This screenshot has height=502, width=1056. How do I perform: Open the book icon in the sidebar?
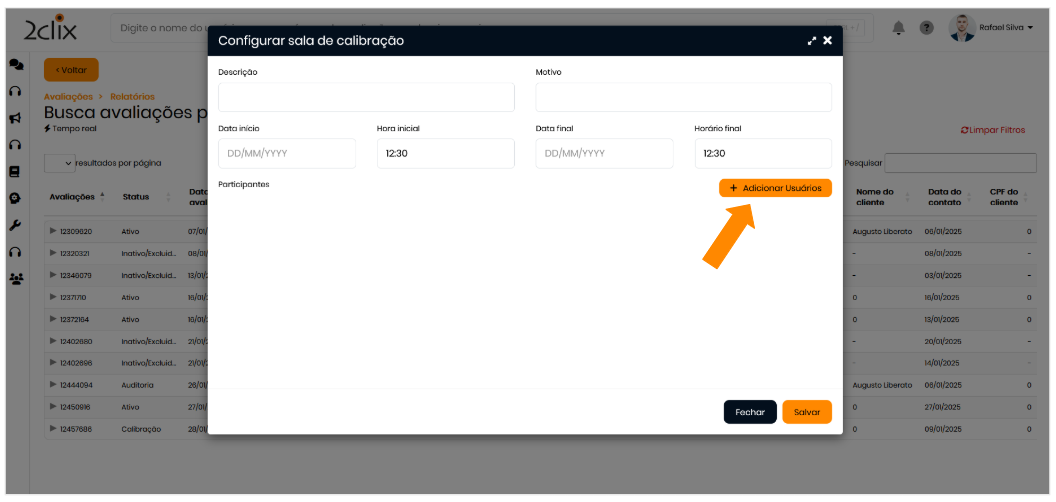16,171
